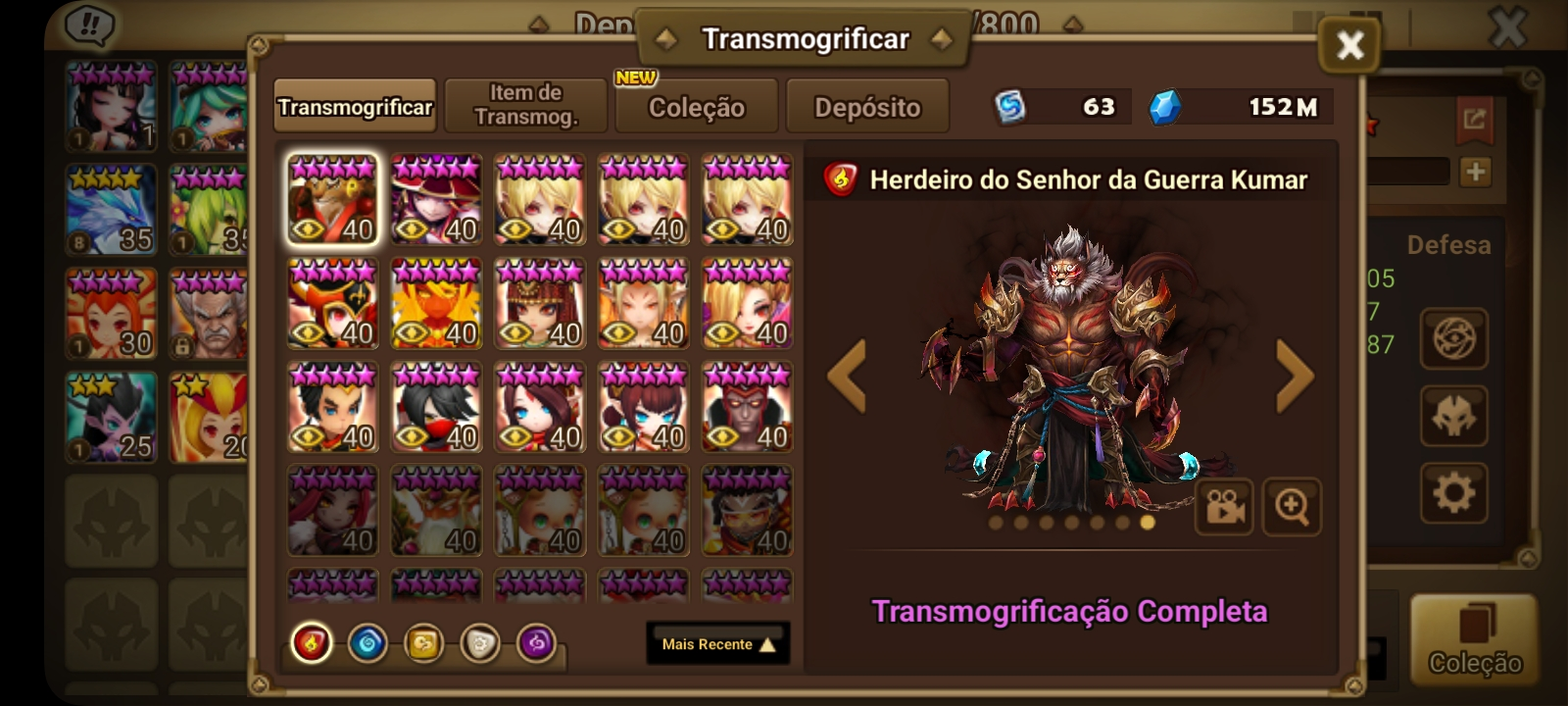
Task: Show previous transmog with left arrow
Action: point(847,377)
